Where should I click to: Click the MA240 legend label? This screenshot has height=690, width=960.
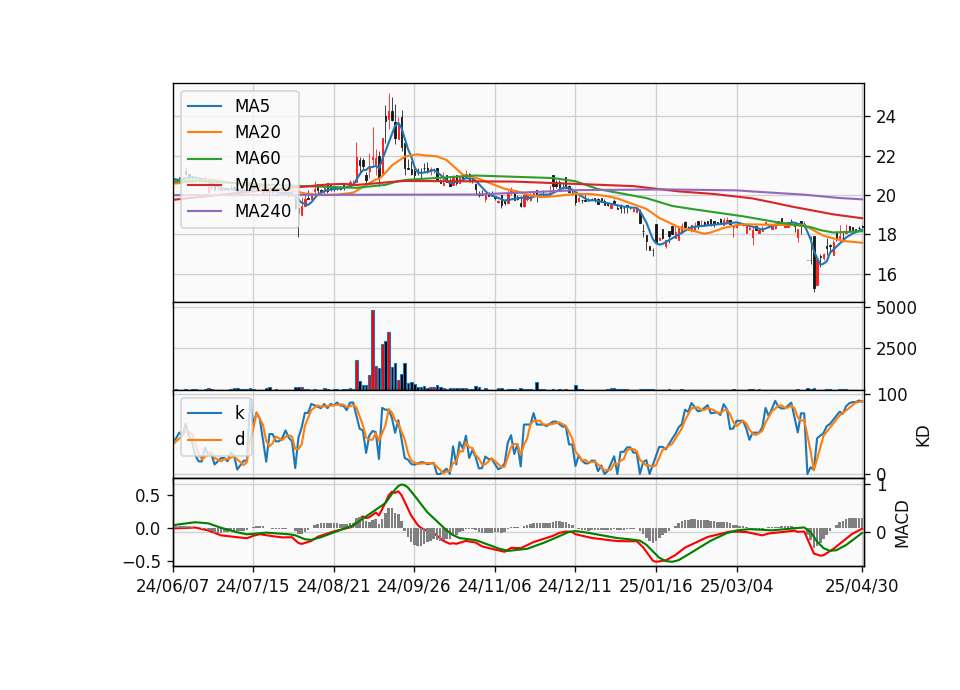pyautogui.click(x=263, y=211)
